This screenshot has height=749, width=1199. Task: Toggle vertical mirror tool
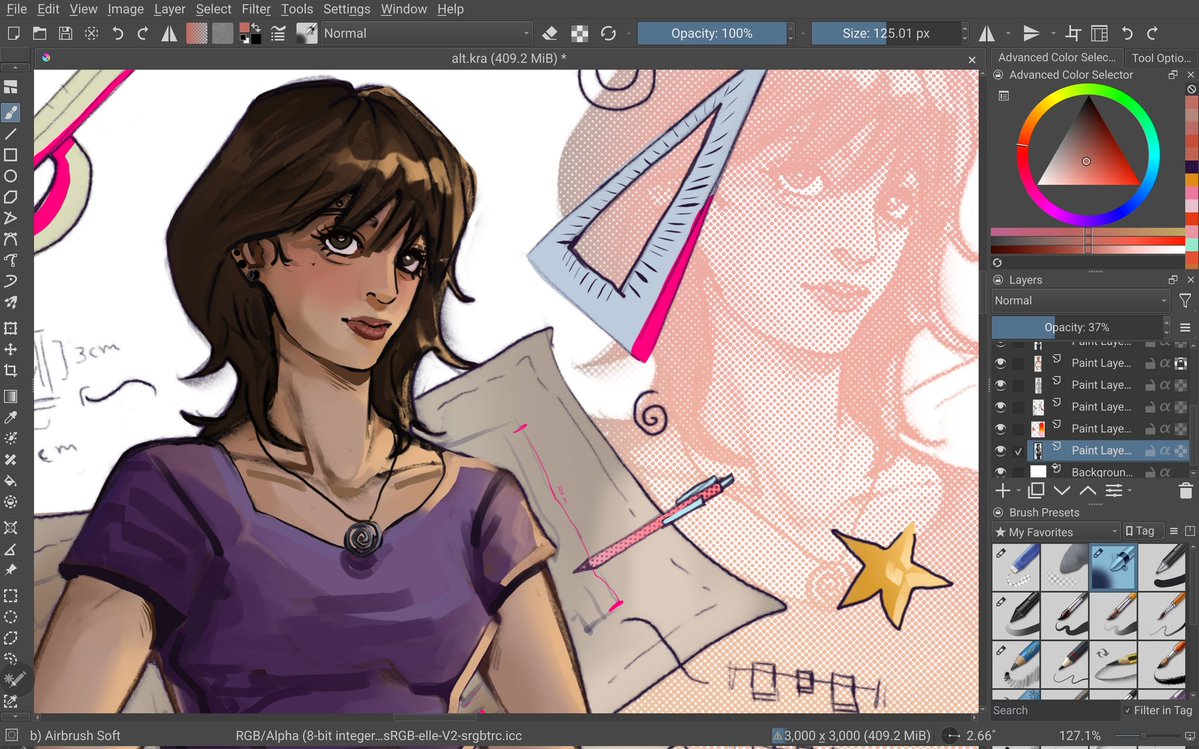pyautogui.click(x=1032, y=34)
